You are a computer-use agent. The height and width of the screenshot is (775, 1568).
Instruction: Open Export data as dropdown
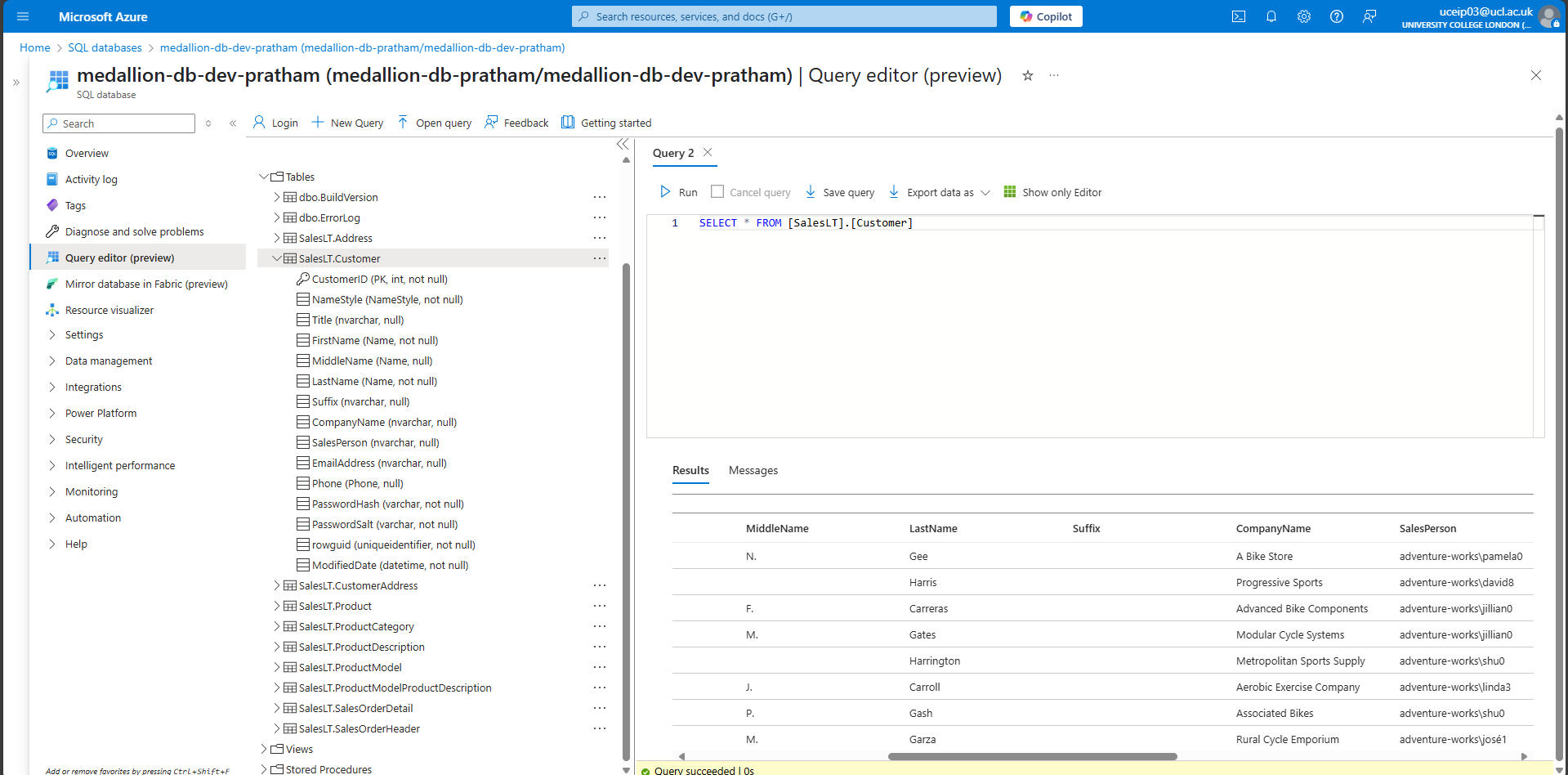[x=940, y=192]
